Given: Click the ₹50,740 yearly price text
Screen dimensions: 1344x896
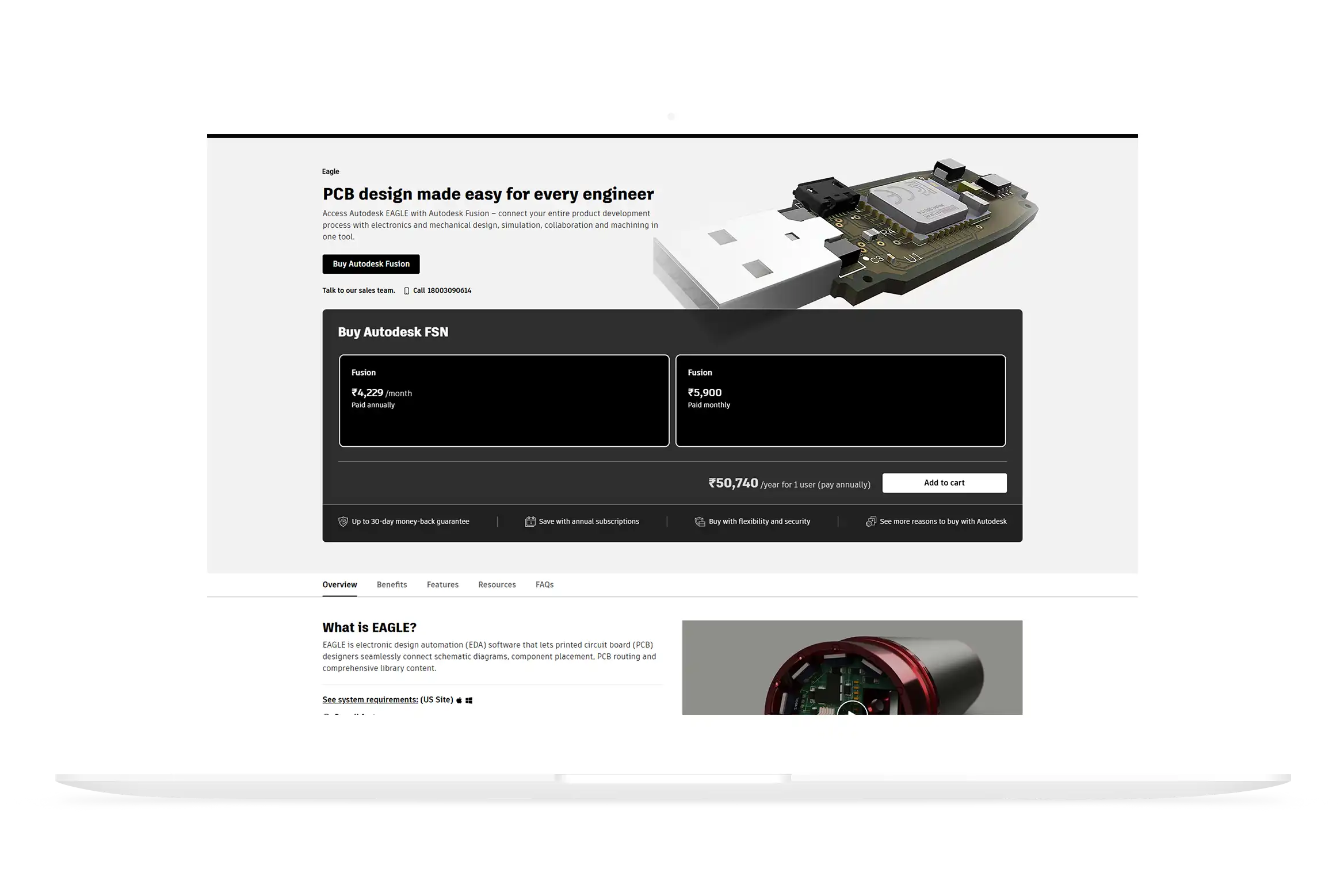Looking at the screenshot, I should click(x=733, y=483).
